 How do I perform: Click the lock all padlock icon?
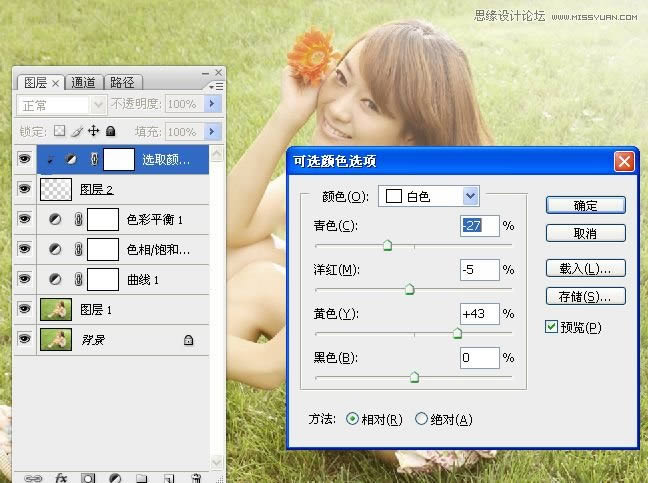click(x=110, y=131)
